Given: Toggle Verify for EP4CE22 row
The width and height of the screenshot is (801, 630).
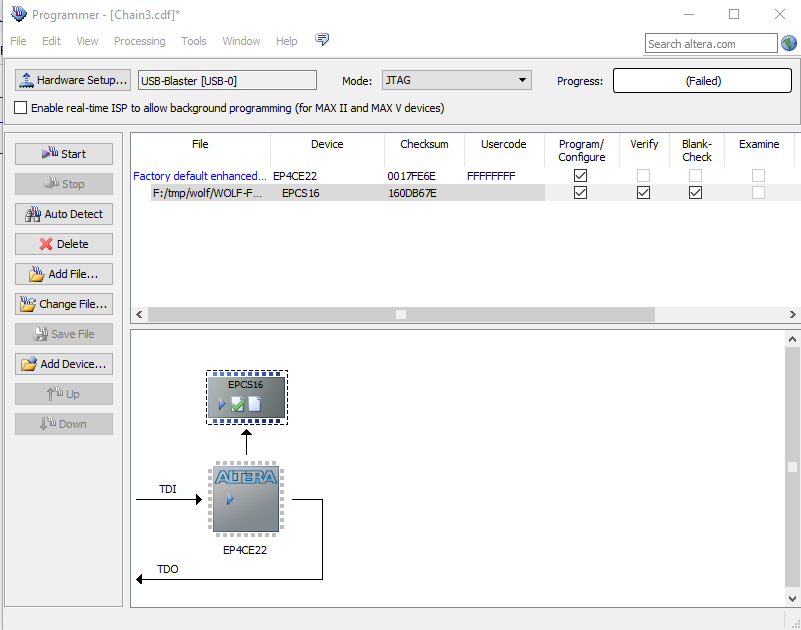Looking at the screenshot, I should (x=644, y=176).
